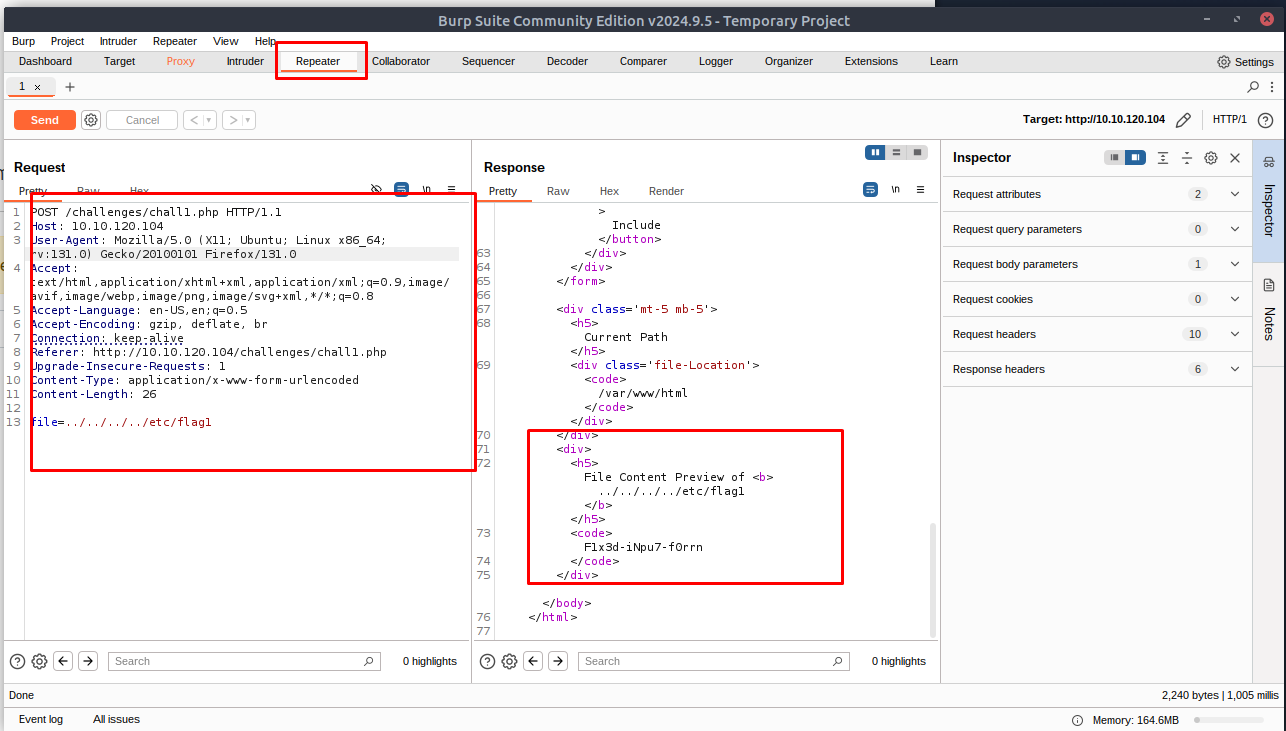Collapse all Inspector sections
Viewport: 1286px width, 731px height.
[x=1187, y=158]
